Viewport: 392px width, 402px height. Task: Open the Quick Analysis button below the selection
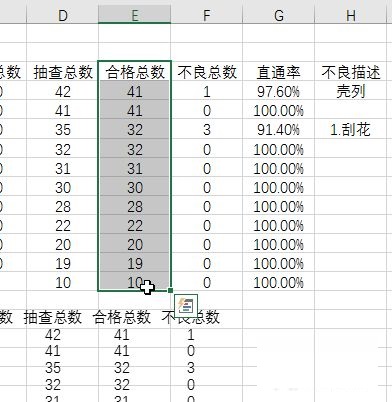[x=186, y=306]
